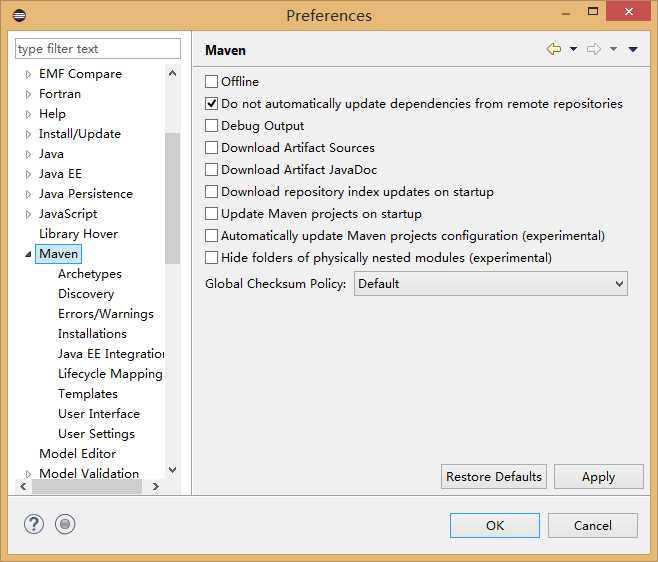Click tree vertical scrollbar down arrow
The image size is (658, 562).
tap(172, 470)
